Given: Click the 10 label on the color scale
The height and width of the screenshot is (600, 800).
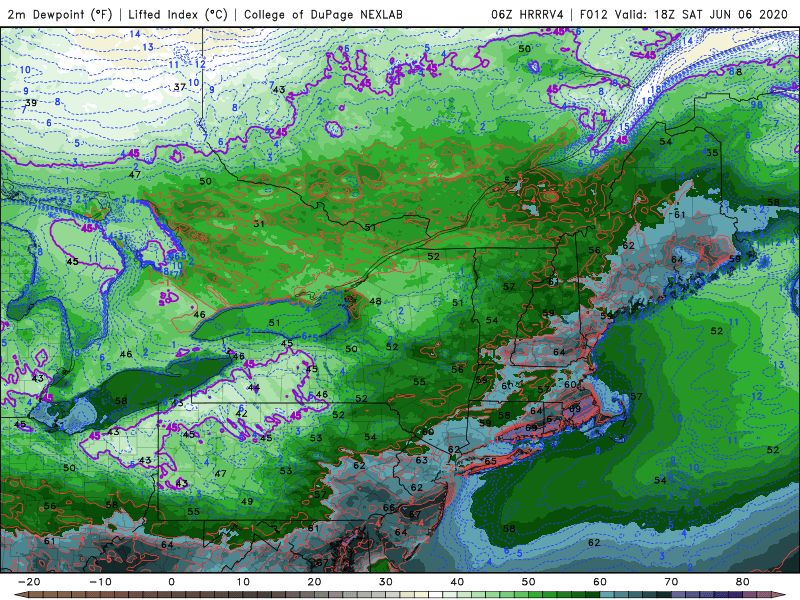Looking at the screenshot, I should coord(243,582).
